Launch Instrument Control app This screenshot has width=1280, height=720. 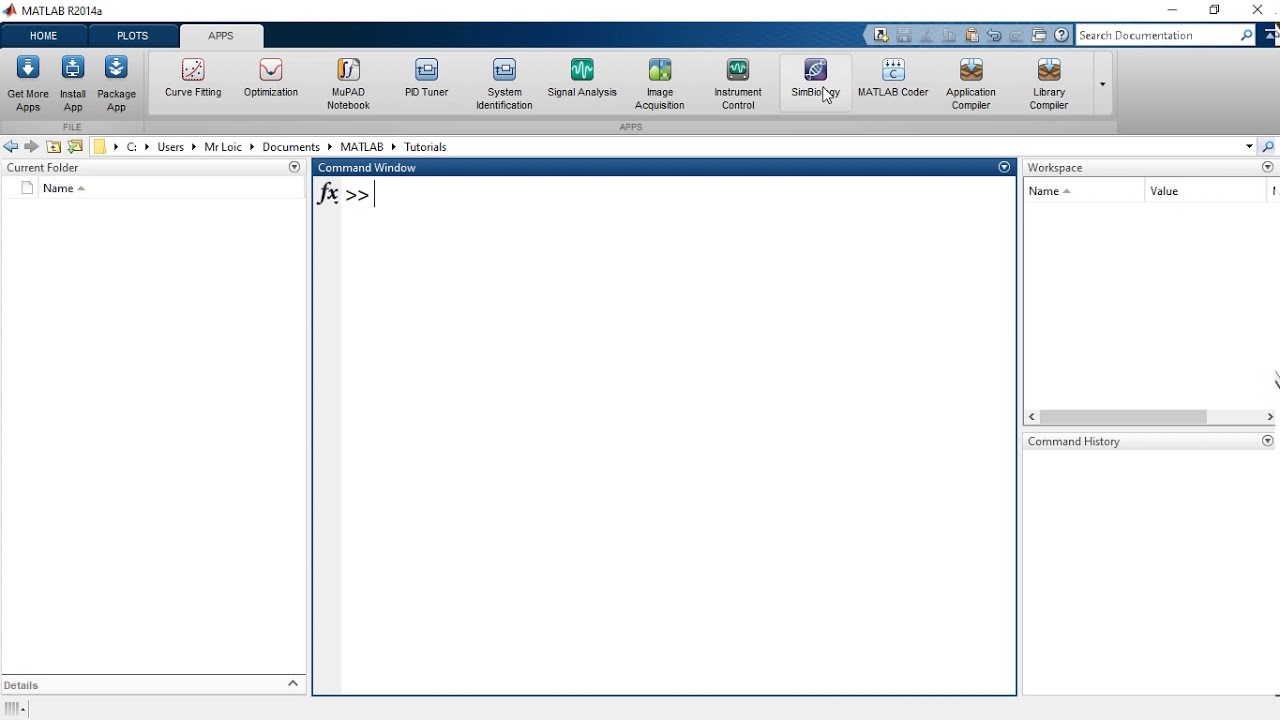[738, 84]
